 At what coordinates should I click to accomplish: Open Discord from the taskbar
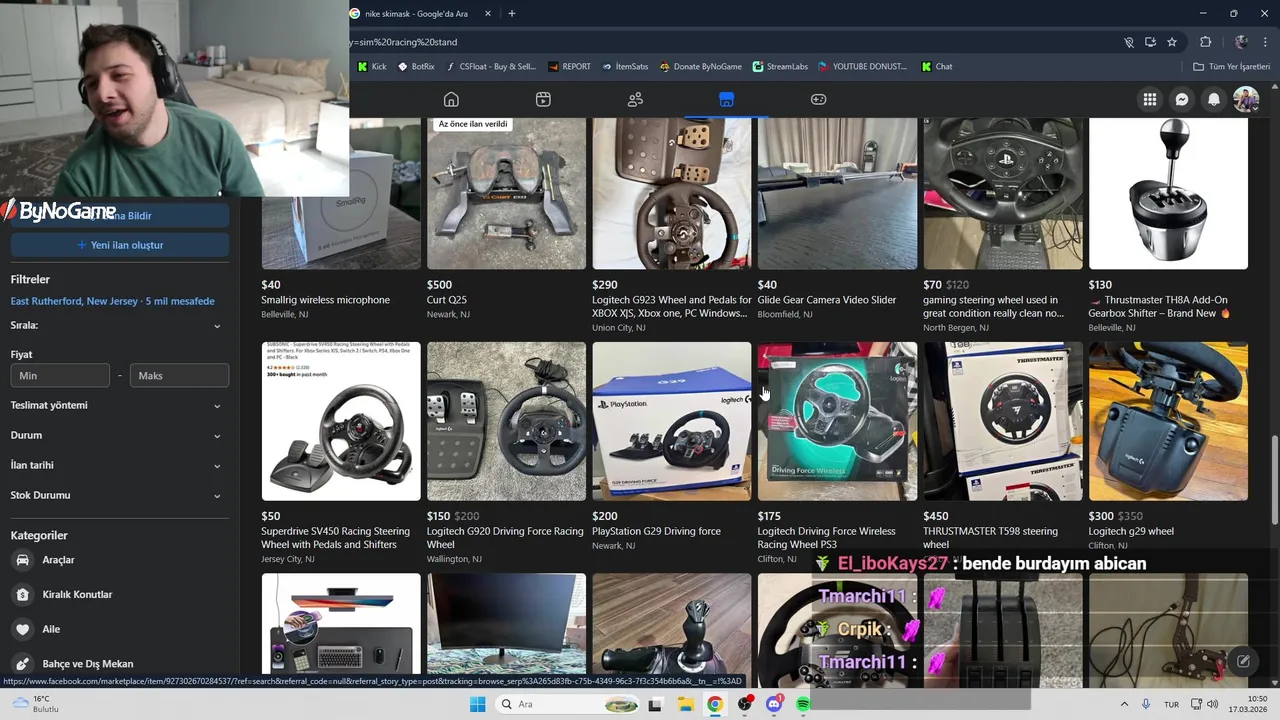(x=774, y=704)
